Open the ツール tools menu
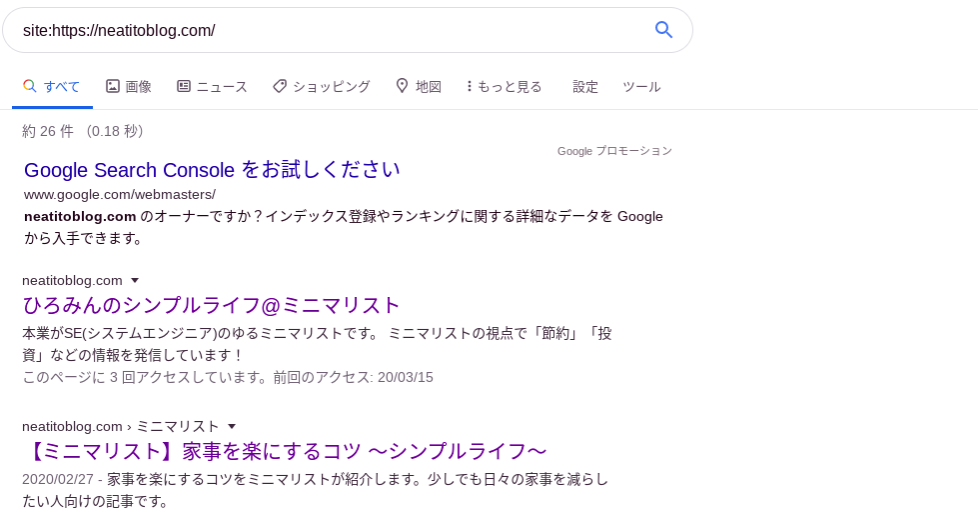Image resolution: width=978 pixels, height=525 pixels. point(641,87)
